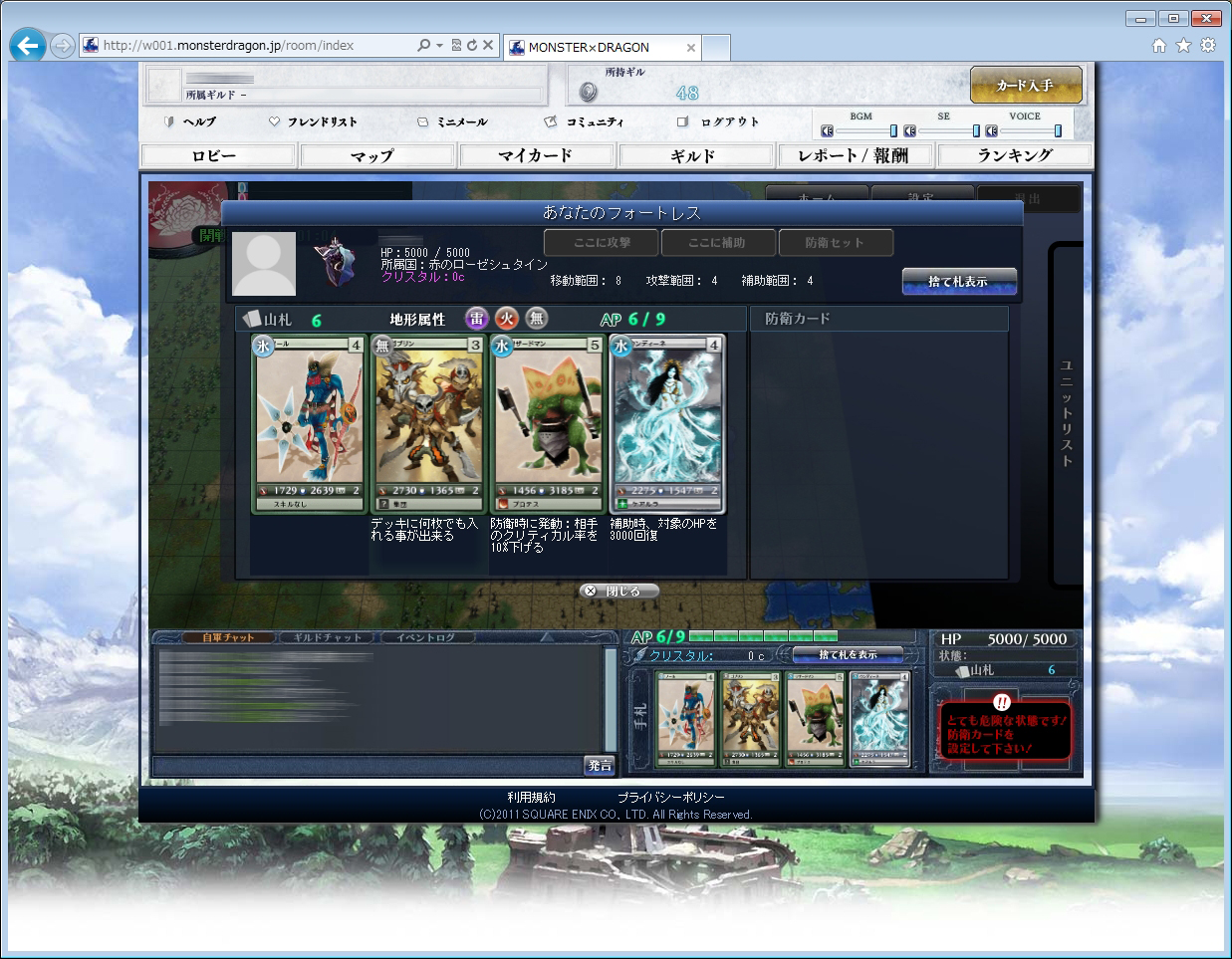Click 捨て札表示 in fortress dialog
Image resolution: width=1232 pixels, height=959 pixels.
[959, 281]
